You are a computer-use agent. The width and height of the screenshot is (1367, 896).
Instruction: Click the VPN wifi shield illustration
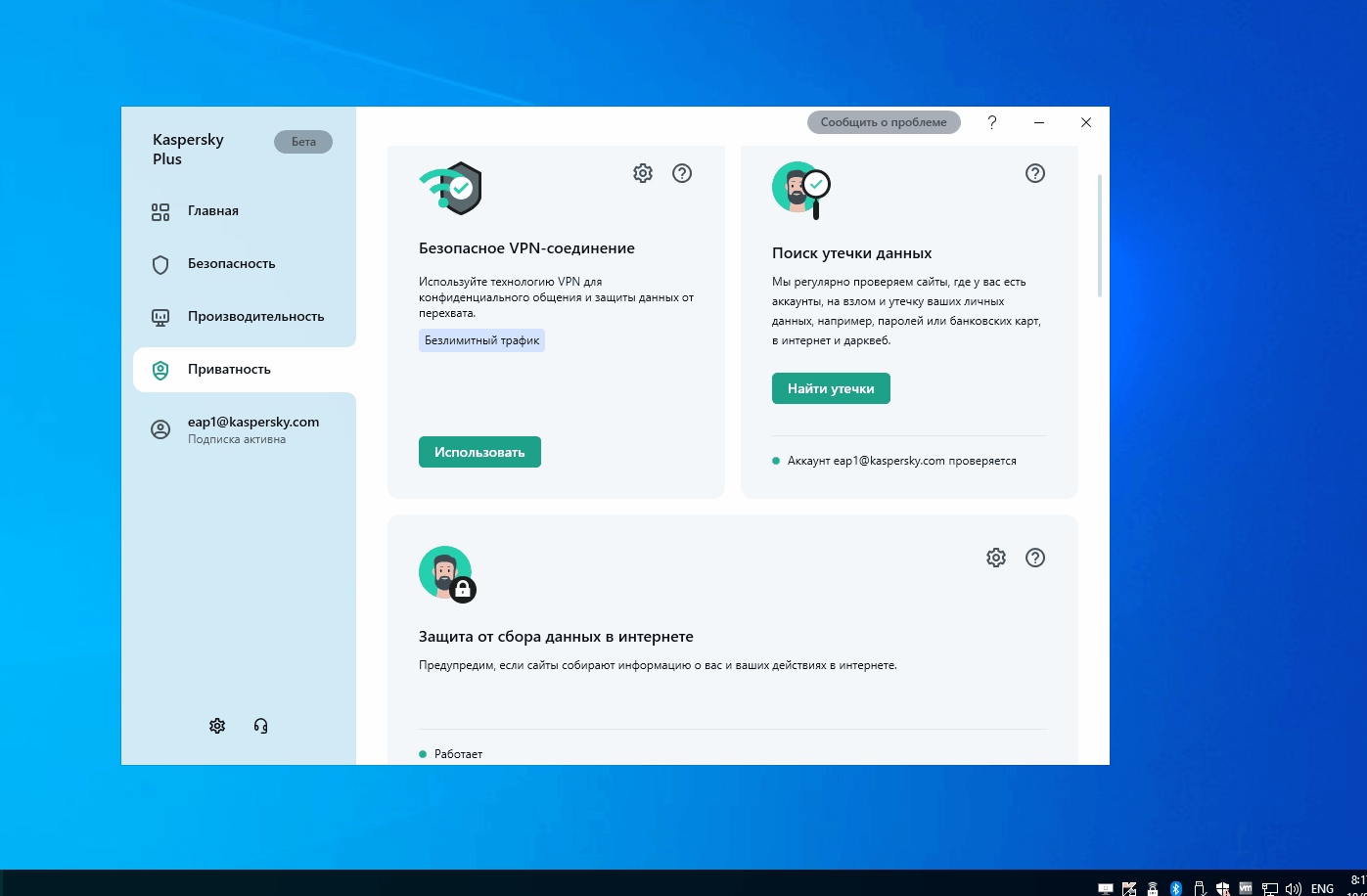(450, 189)
